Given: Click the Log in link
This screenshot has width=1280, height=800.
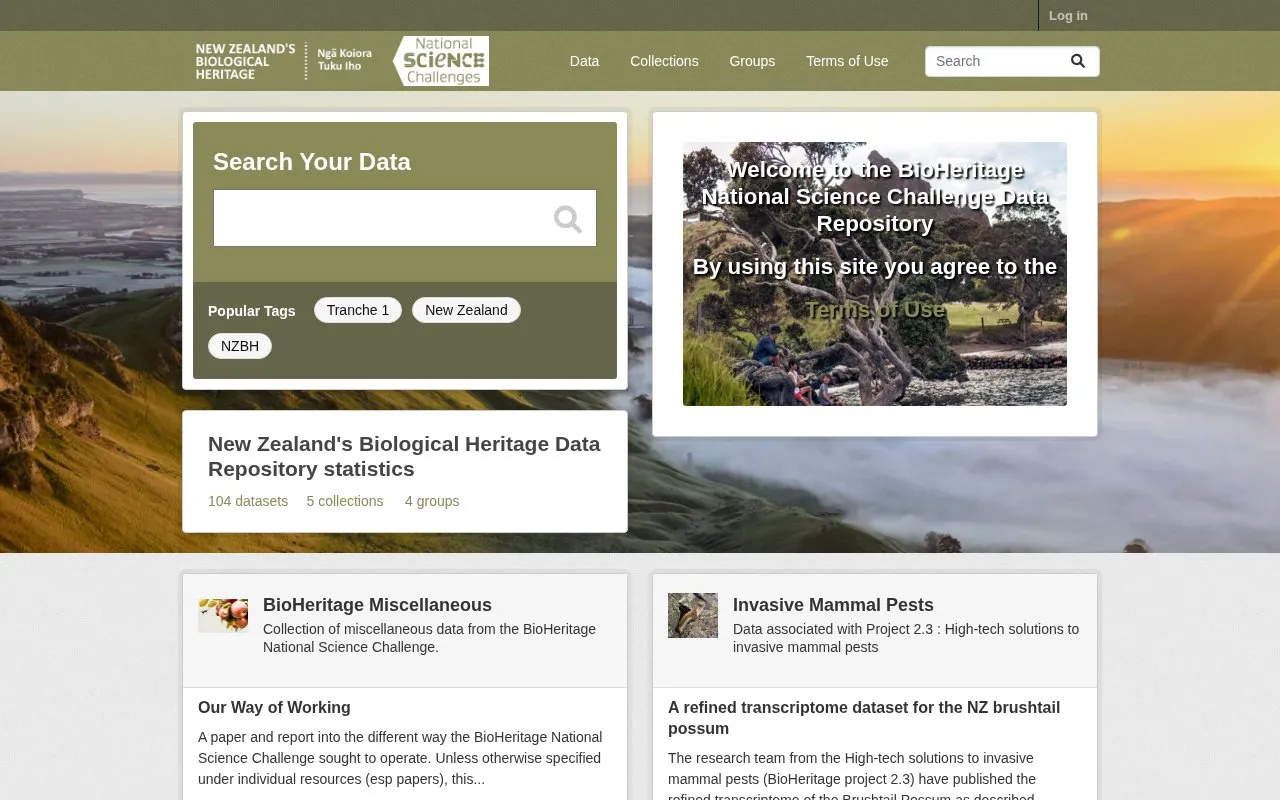Looking at the screenshot, I should point(1068,16).
